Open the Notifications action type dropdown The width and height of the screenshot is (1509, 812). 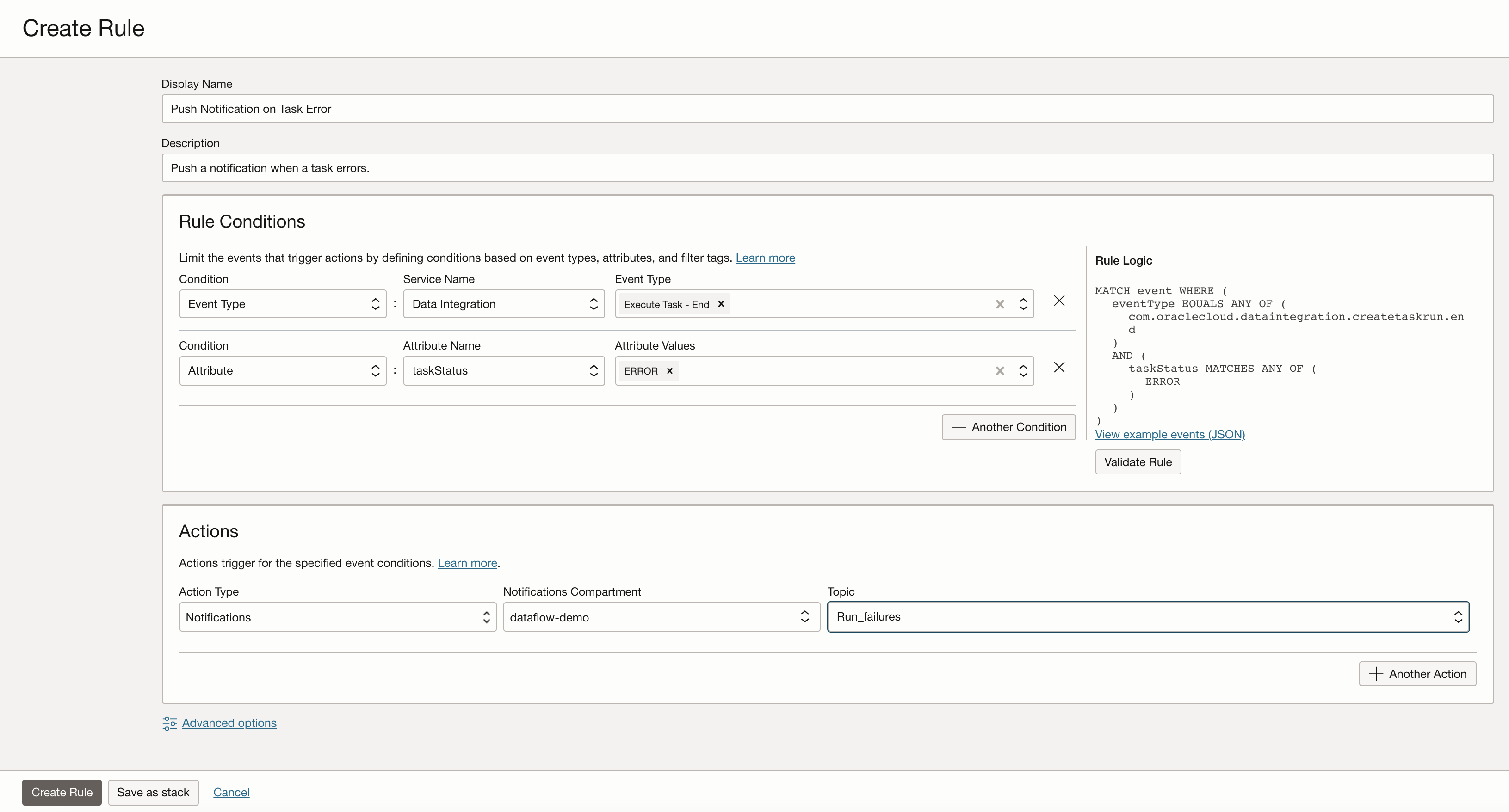click(337, 617)
